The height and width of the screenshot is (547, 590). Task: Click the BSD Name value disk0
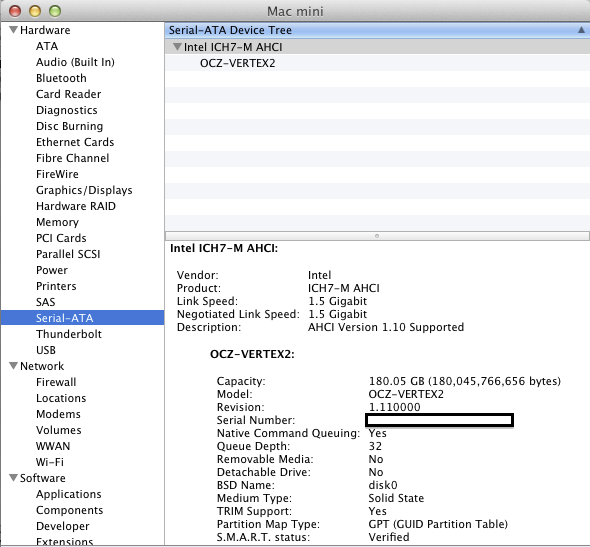point(383,485)
